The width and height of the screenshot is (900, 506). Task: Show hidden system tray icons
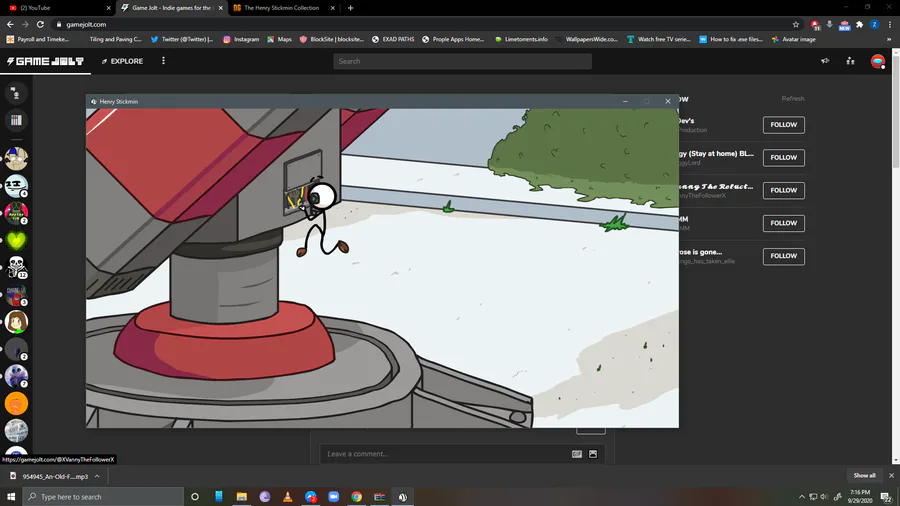point(801,497)
